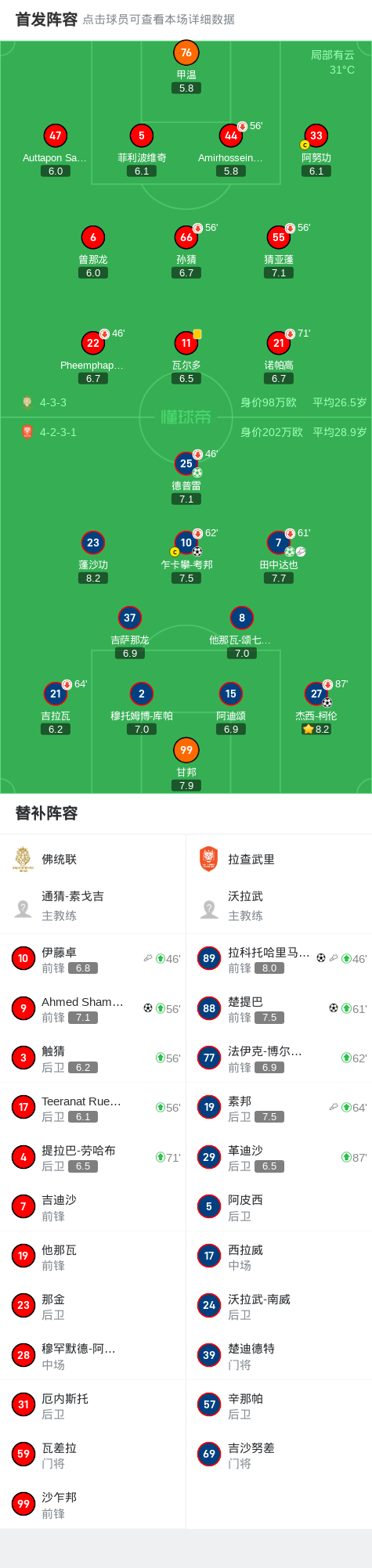Image resolution: width=372 pixels, height=1568 pixels.
Task: Select player 47 Auttapon jersey circle
Action: coord(56,135)
